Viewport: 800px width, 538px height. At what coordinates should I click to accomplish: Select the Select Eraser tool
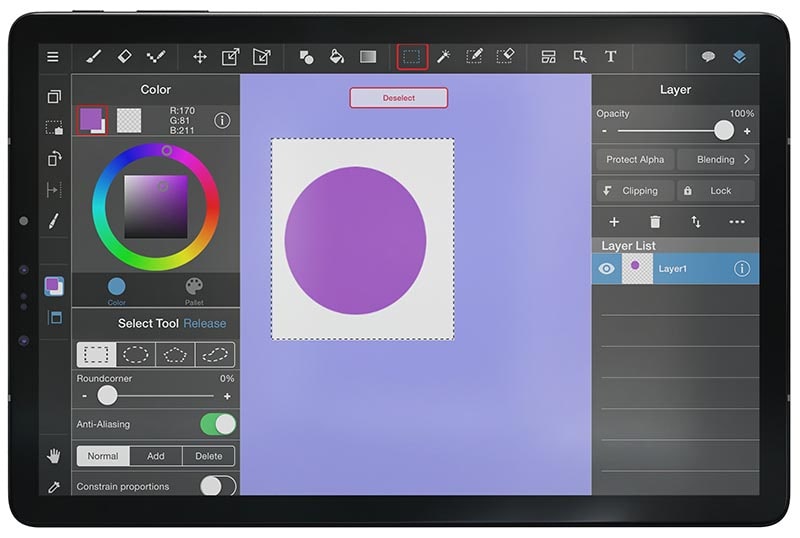[x=506, y=57]
